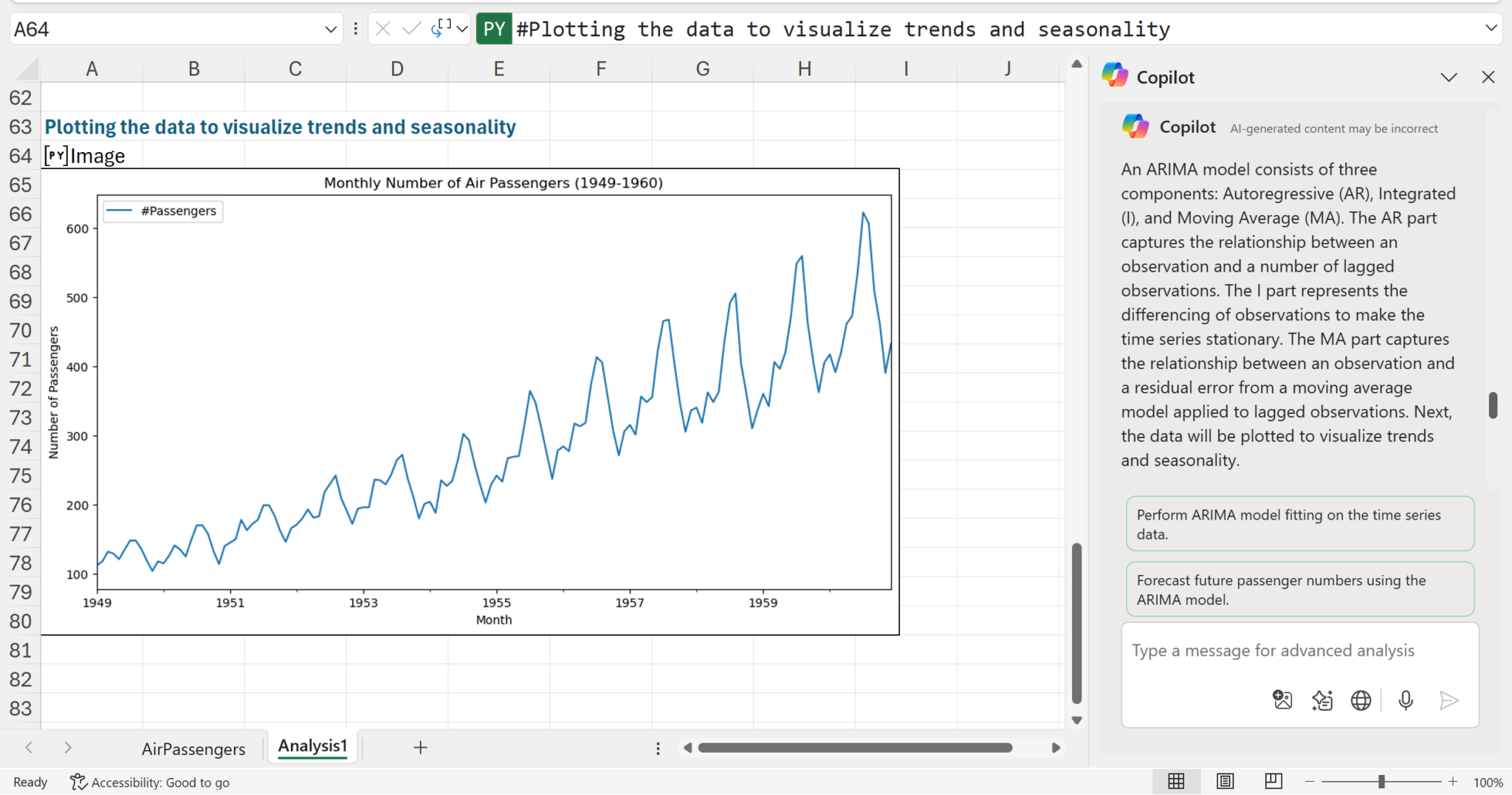Select the Analysis1 sheet tab
The width and height of the screenshot is (1512, 795).
pos(312,746)
